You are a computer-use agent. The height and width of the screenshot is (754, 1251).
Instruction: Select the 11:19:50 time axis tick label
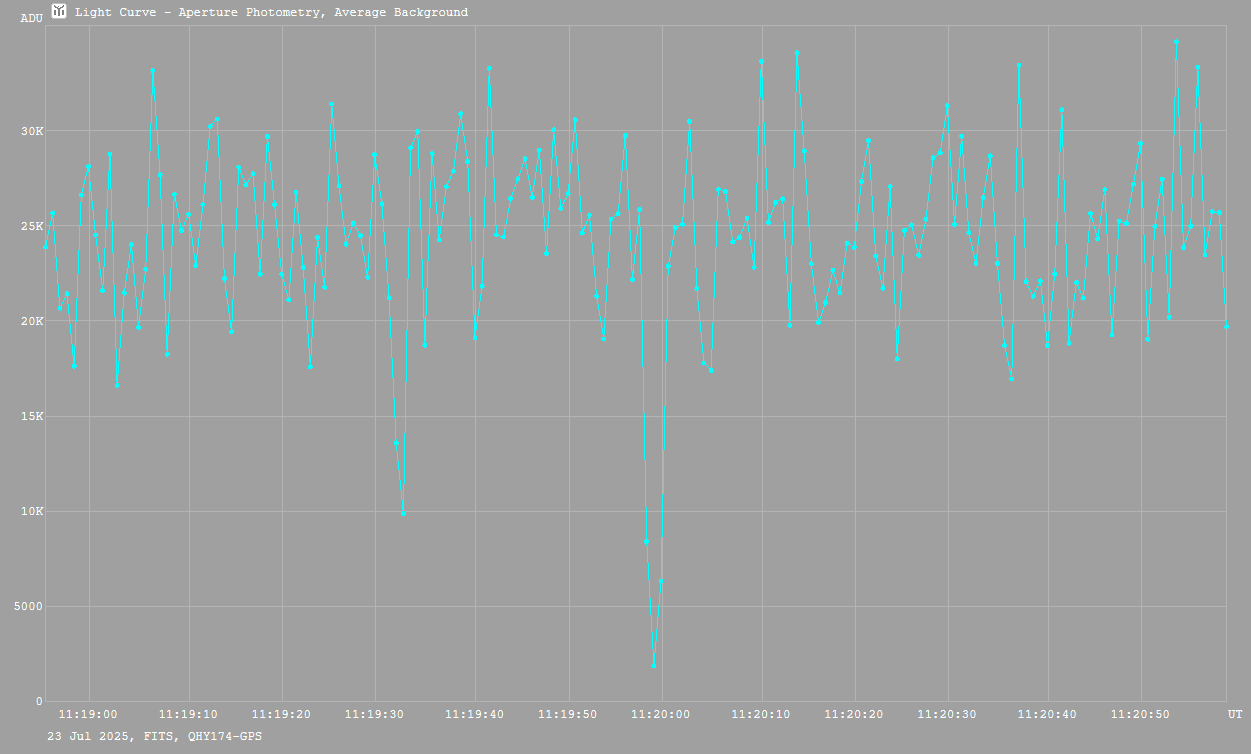568,714
